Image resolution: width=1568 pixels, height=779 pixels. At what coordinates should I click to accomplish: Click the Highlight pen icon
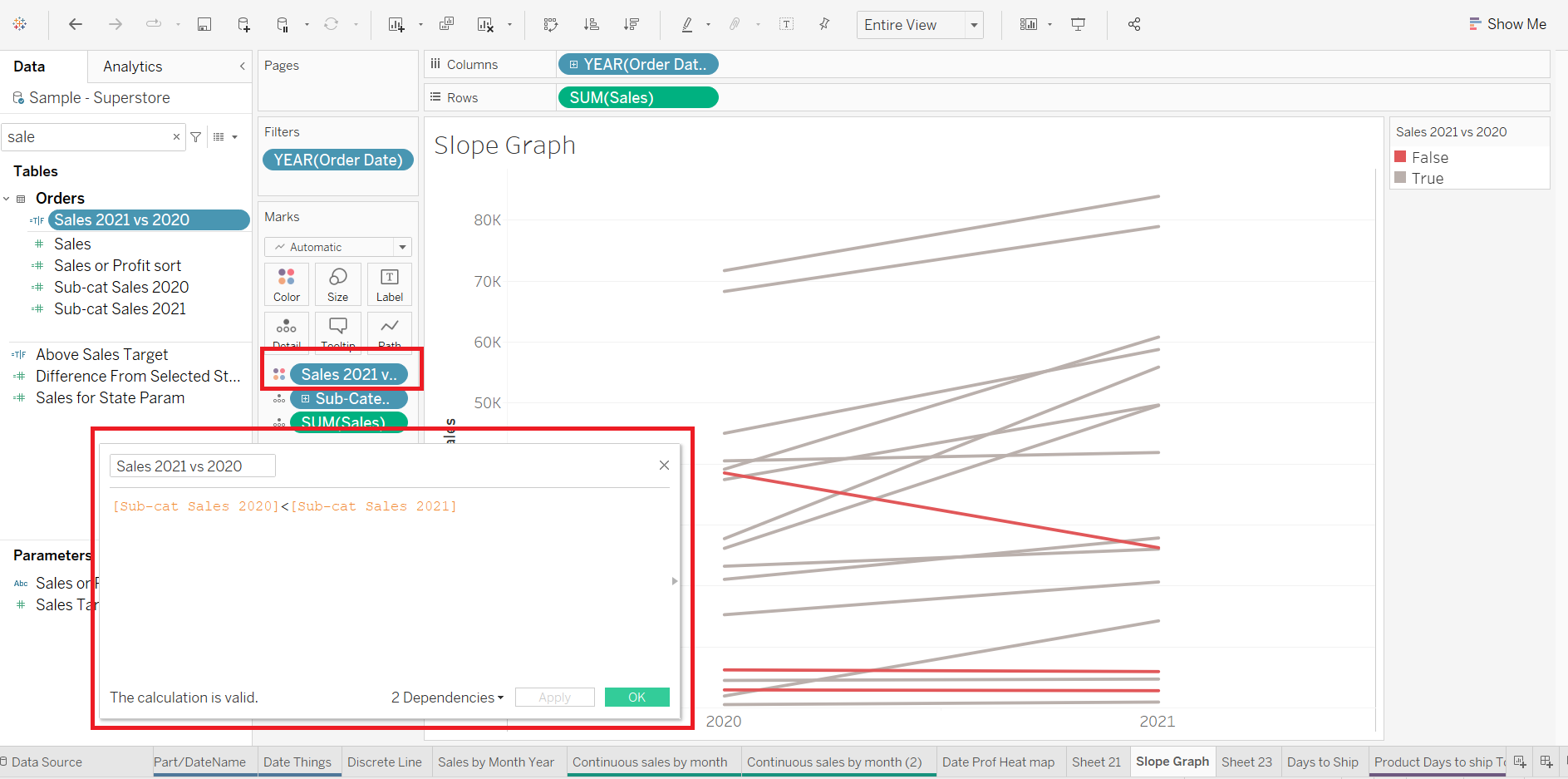[687, 24]
